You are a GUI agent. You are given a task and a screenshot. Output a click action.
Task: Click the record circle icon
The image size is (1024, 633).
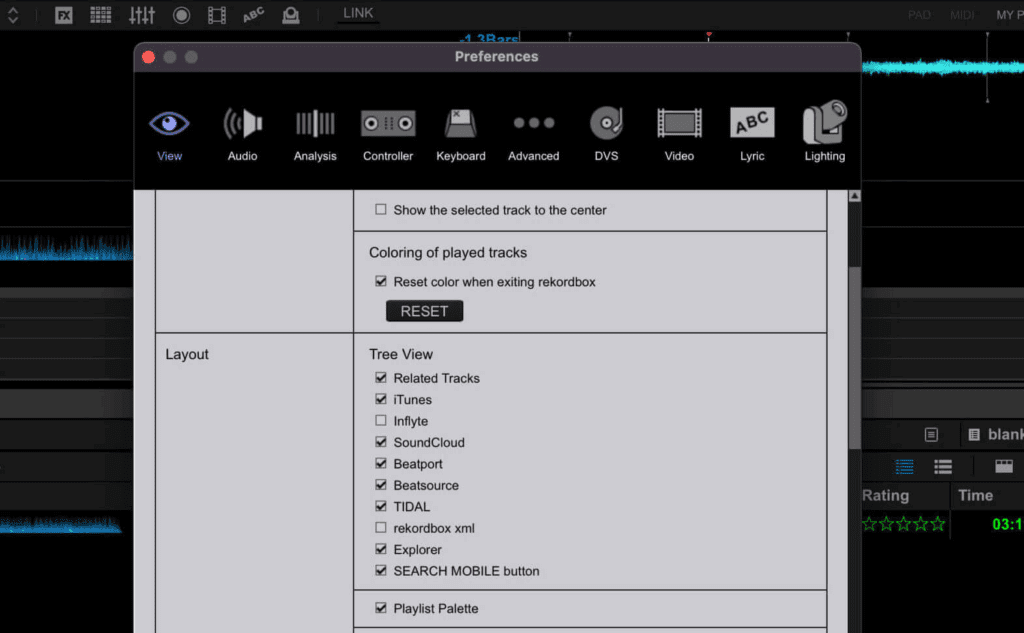[181, 15]
